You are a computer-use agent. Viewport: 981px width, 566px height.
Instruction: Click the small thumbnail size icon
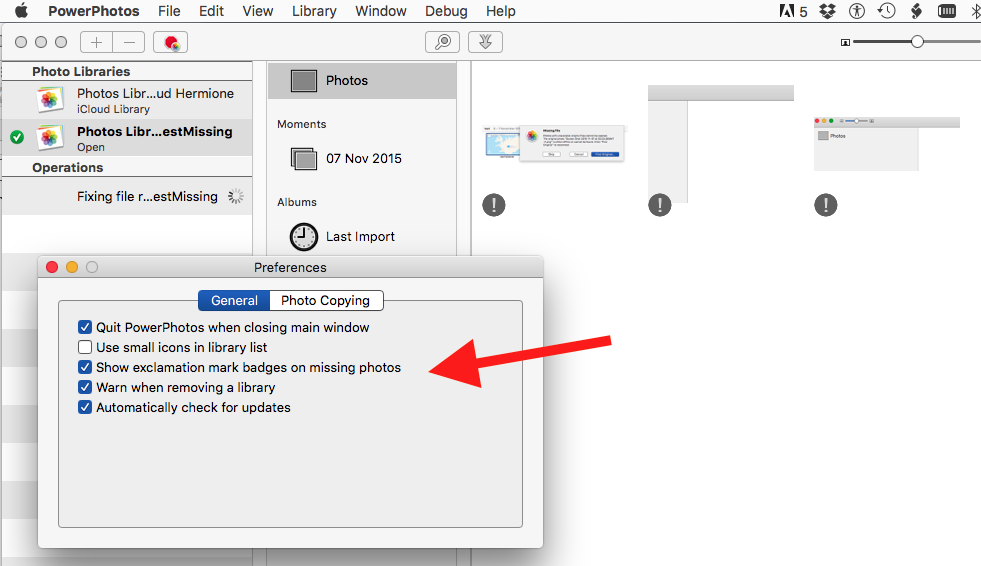[x=845, y=43]
